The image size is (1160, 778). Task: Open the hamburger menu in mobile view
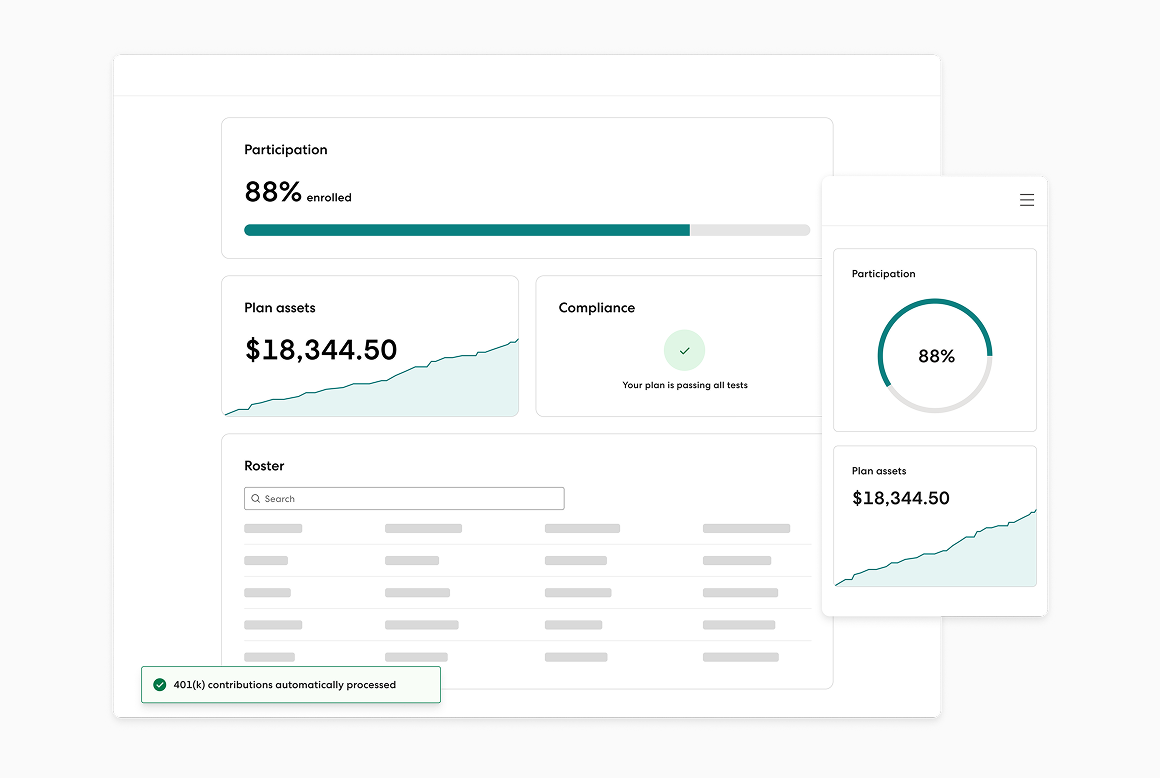click(x=1026, y=200)
